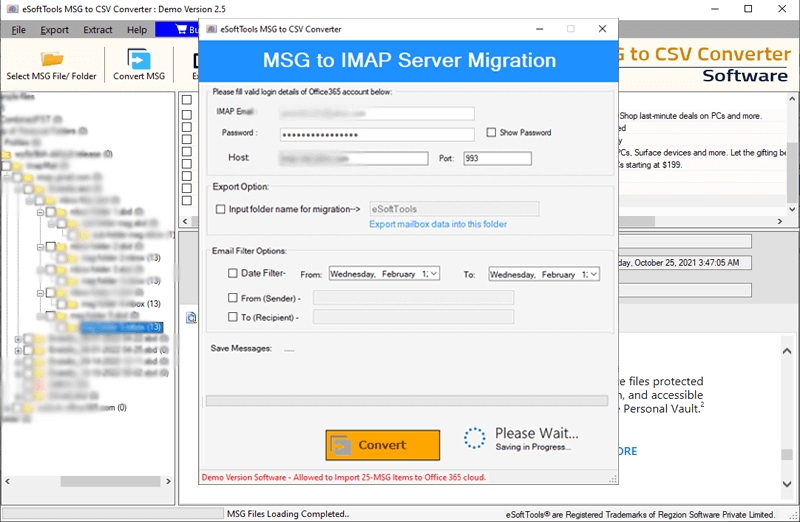The image size is (800, 522).
Task: Tick the From (Sender) filter checkbox
Action: tap(233, 297)
